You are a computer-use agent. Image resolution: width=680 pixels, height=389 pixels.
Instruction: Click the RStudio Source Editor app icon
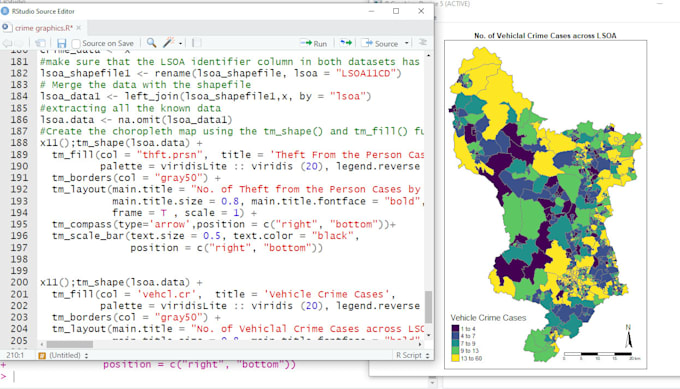(x=5, y=11)
